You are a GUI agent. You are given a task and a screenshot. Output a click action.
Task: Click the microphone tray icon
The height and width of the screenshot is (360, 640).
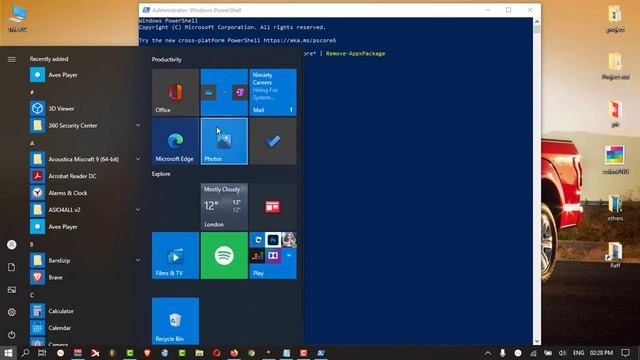502,353
